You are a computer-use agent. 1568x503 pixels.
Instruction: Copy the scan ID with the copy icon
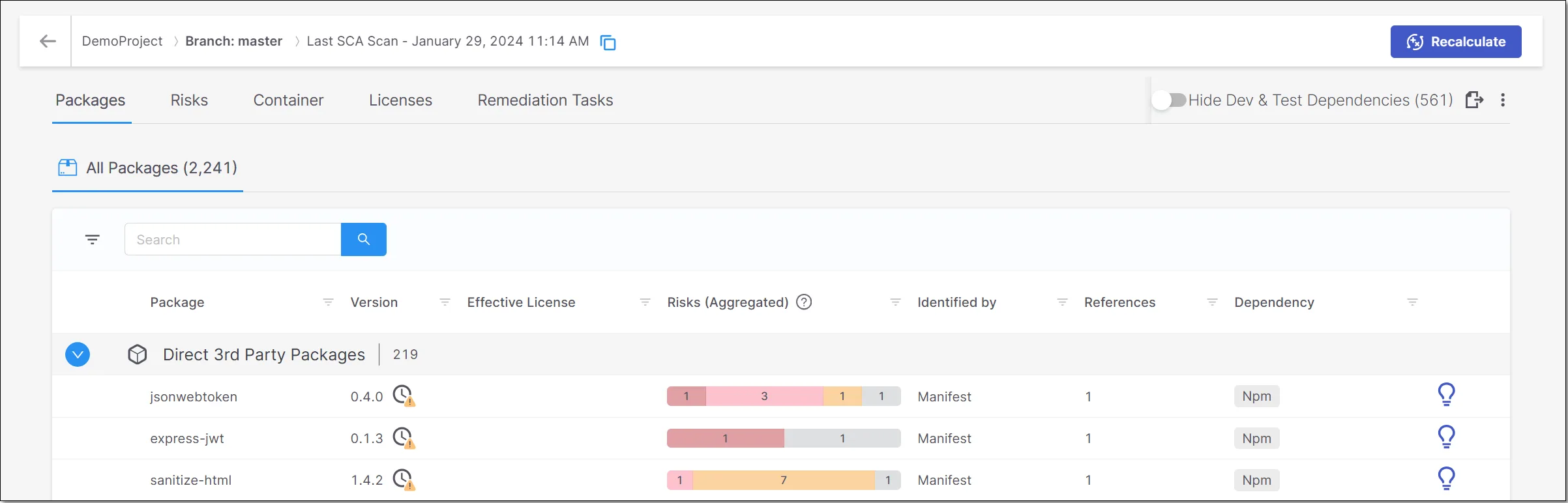[x=608, y=42]
